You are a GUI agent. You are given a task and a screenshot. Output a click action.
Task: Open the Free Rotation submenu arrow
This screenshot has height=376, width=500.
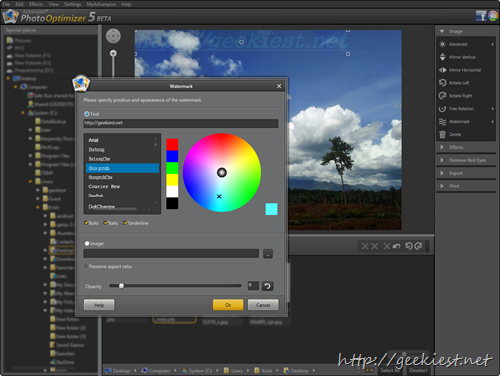492,109
